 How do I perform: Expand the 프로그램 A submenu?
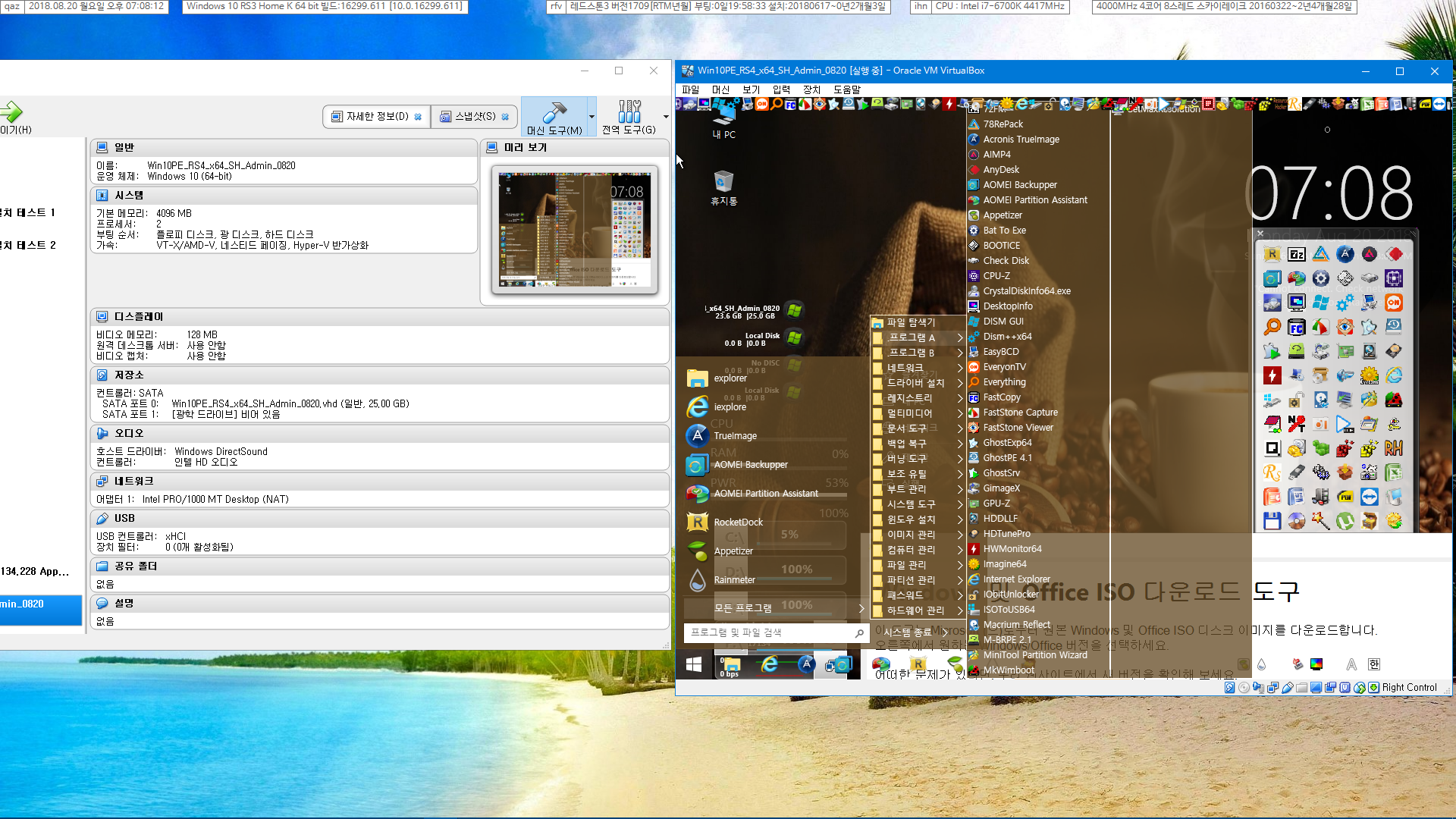click(918, 337)
